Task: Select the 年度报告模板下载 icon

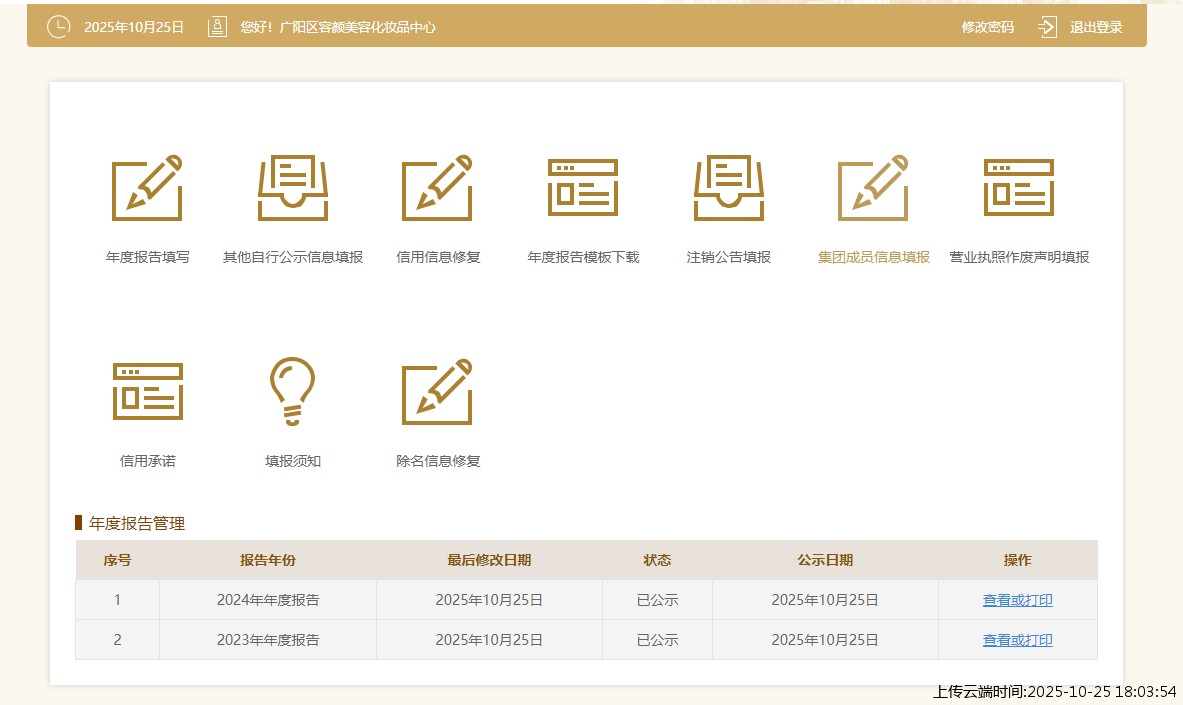Action: 583,188
